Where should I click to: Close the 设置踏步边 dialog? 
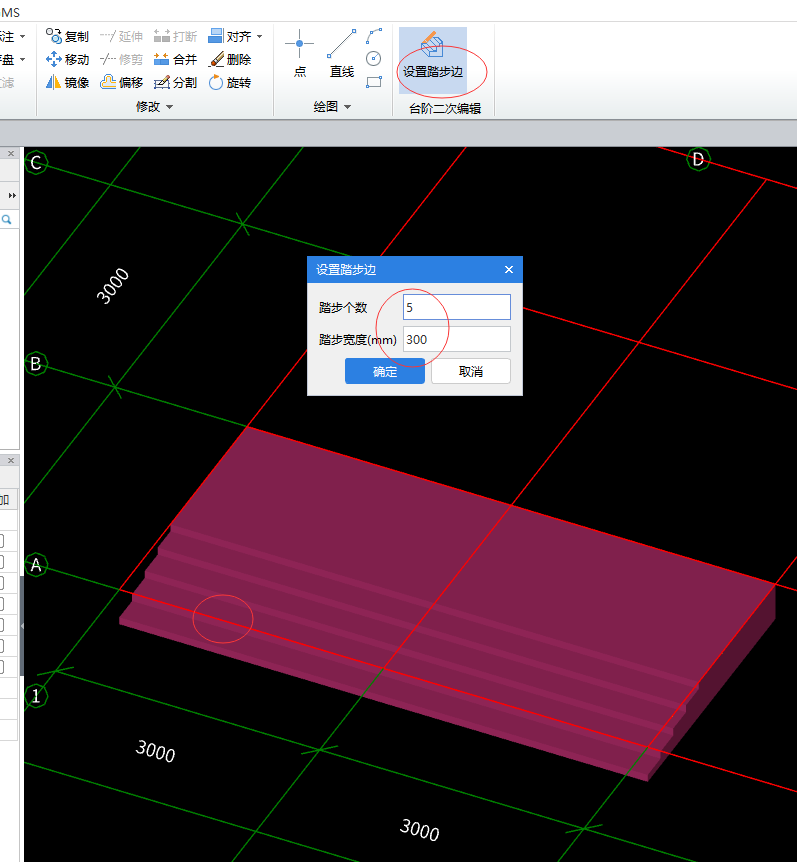pos(509,269)
